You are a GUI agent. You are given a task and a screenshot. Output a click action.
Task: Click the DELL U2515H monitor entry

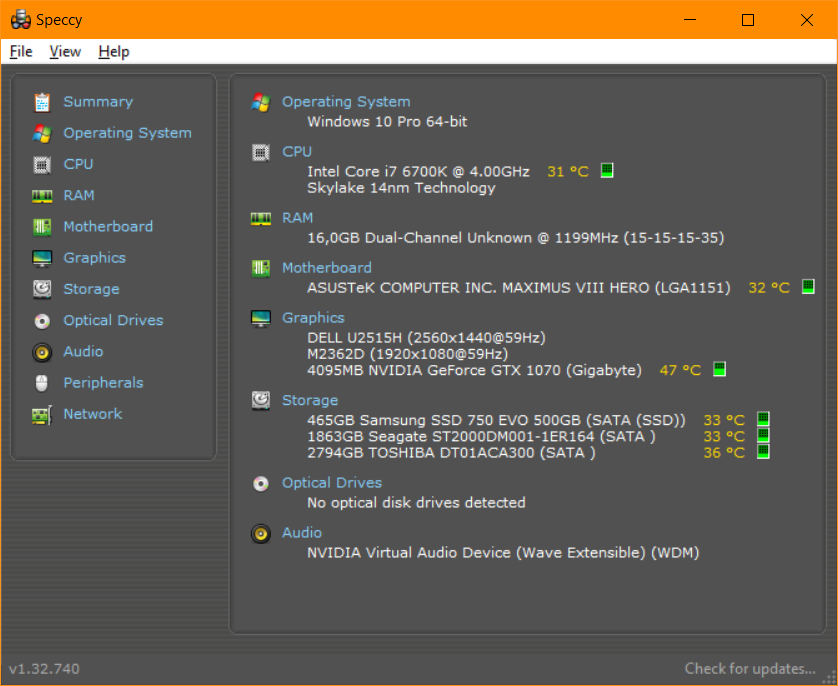click(x=426, y=338)
